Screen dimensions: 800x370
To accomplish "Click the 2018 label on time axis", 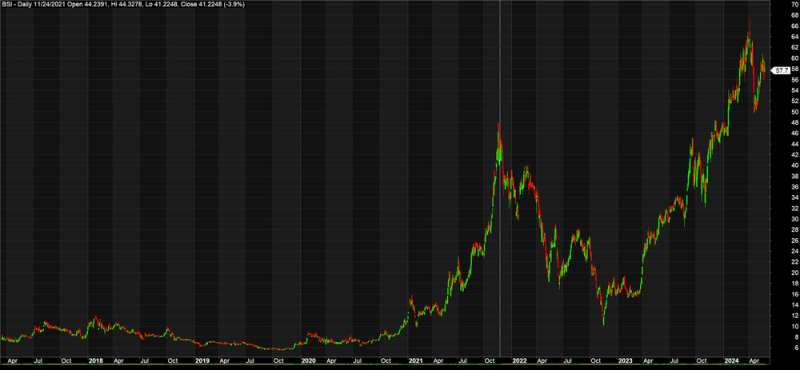I will point(95,360).
